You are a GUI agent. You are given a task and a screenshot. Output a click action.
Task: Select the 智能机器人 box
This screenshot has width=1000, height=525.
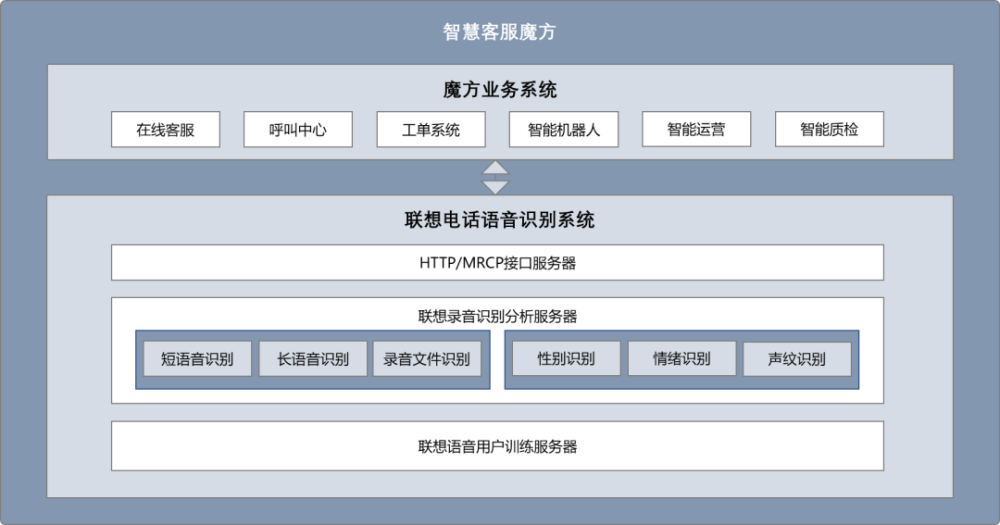(564, 129)
